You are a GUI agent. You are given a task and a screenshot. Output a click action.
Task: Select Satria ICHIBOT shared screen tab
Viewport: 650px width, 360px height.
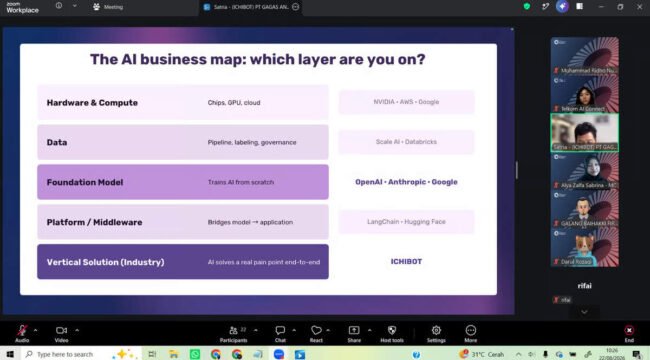pyautogui.click(x=251, y=7)
